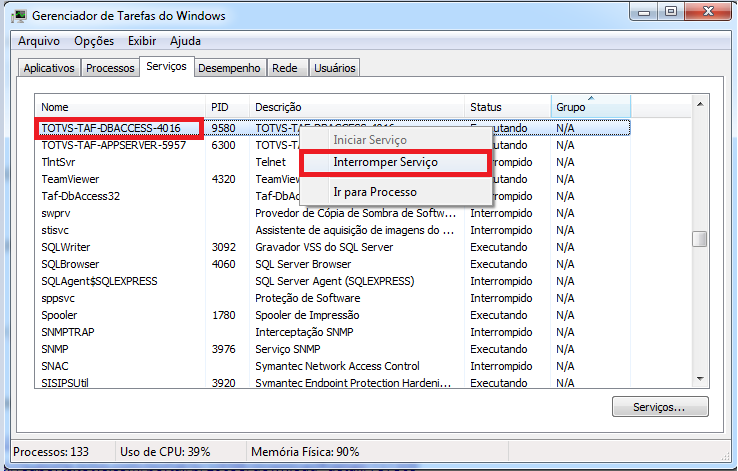The width and height of the screenshot is (738, 471).
Task: Open the Exibir menu
Action: (142, 41)
